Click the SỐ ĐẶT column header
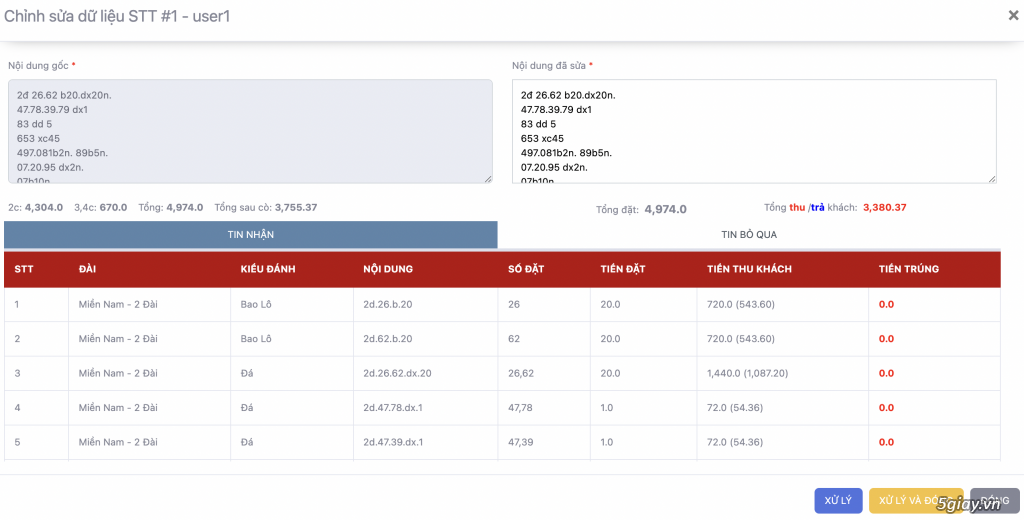Image resolution: width=1024 pixels, height=520 pixels. [526, 269]
